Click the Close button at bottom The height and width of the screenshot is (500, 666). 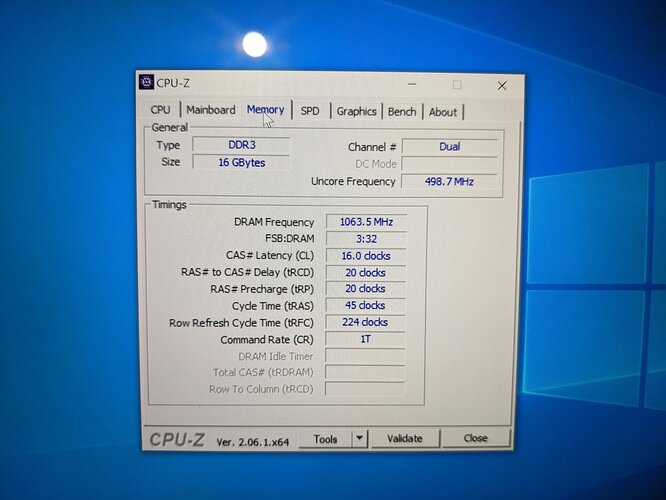click(475, 438)
